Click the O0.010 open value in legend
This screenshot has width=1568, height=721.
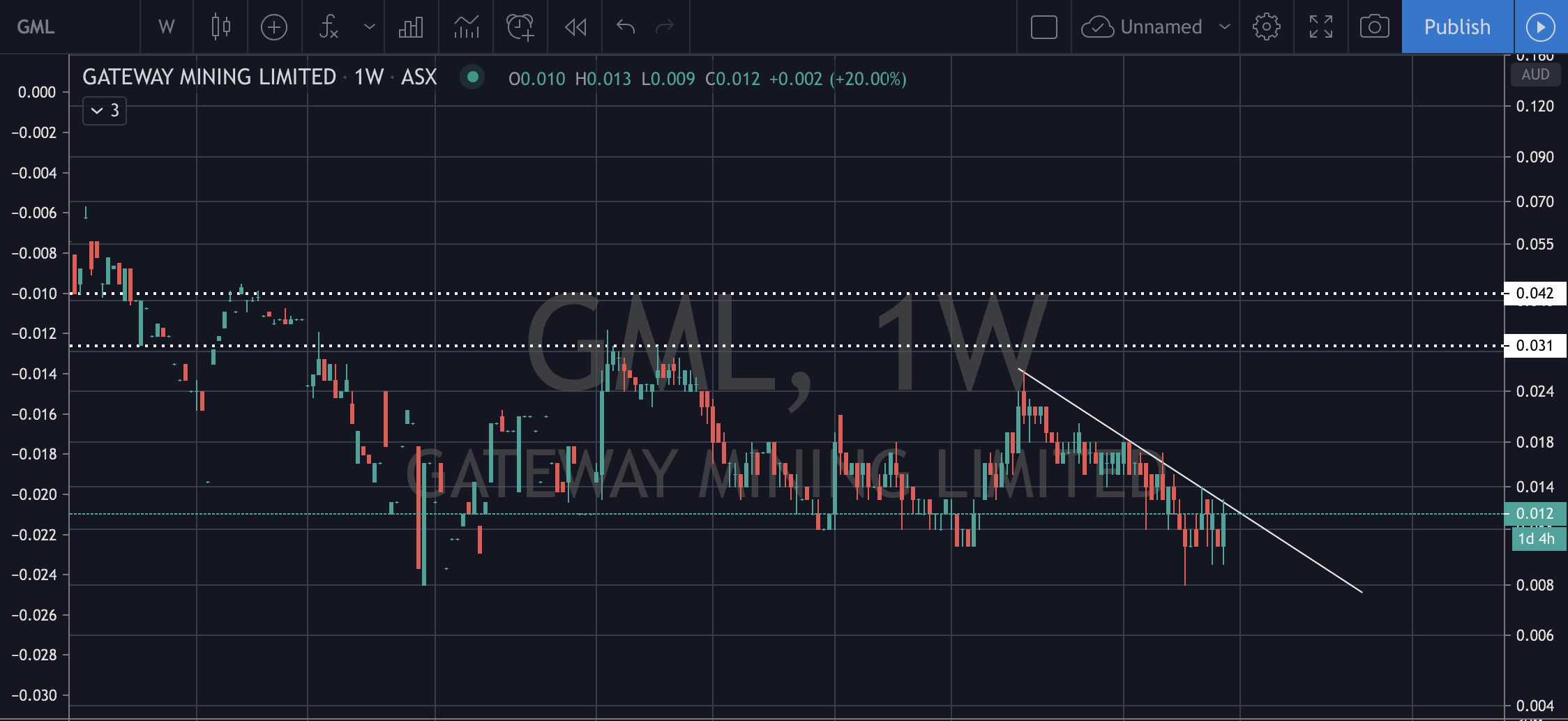pos(536,79)
